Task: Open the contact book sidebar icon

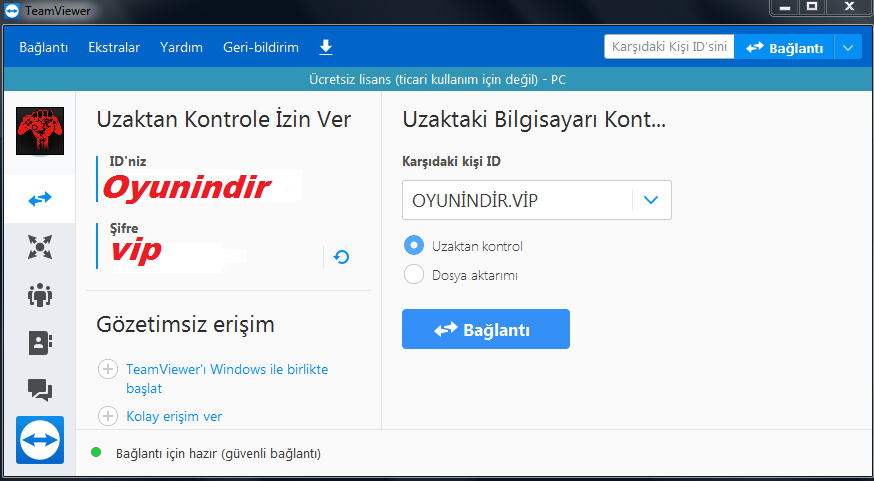Action: click(x=40, y=342)
